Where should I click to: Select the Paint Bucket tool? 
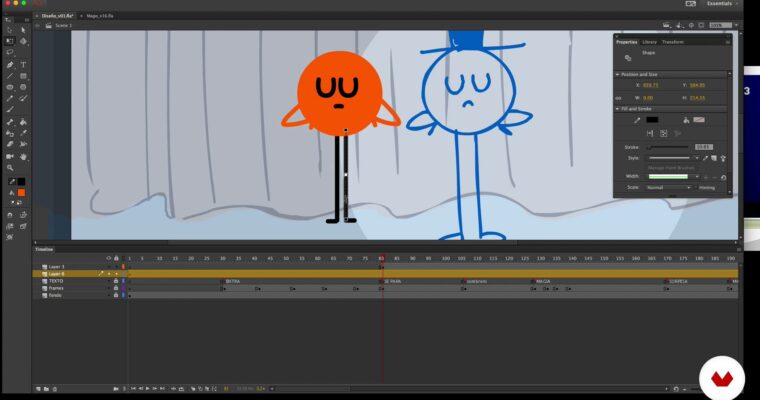coord(23,122)
